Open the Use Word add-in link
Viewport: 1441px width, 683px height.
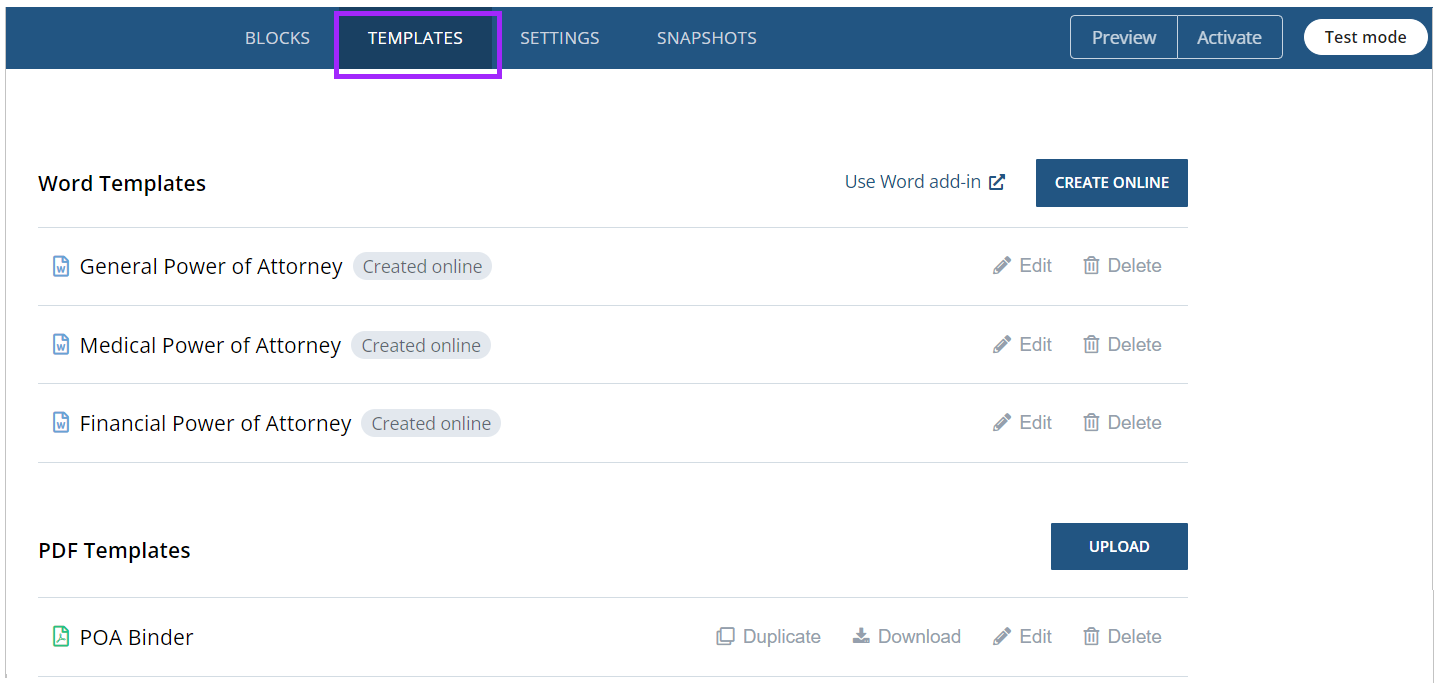coord(912,181)
